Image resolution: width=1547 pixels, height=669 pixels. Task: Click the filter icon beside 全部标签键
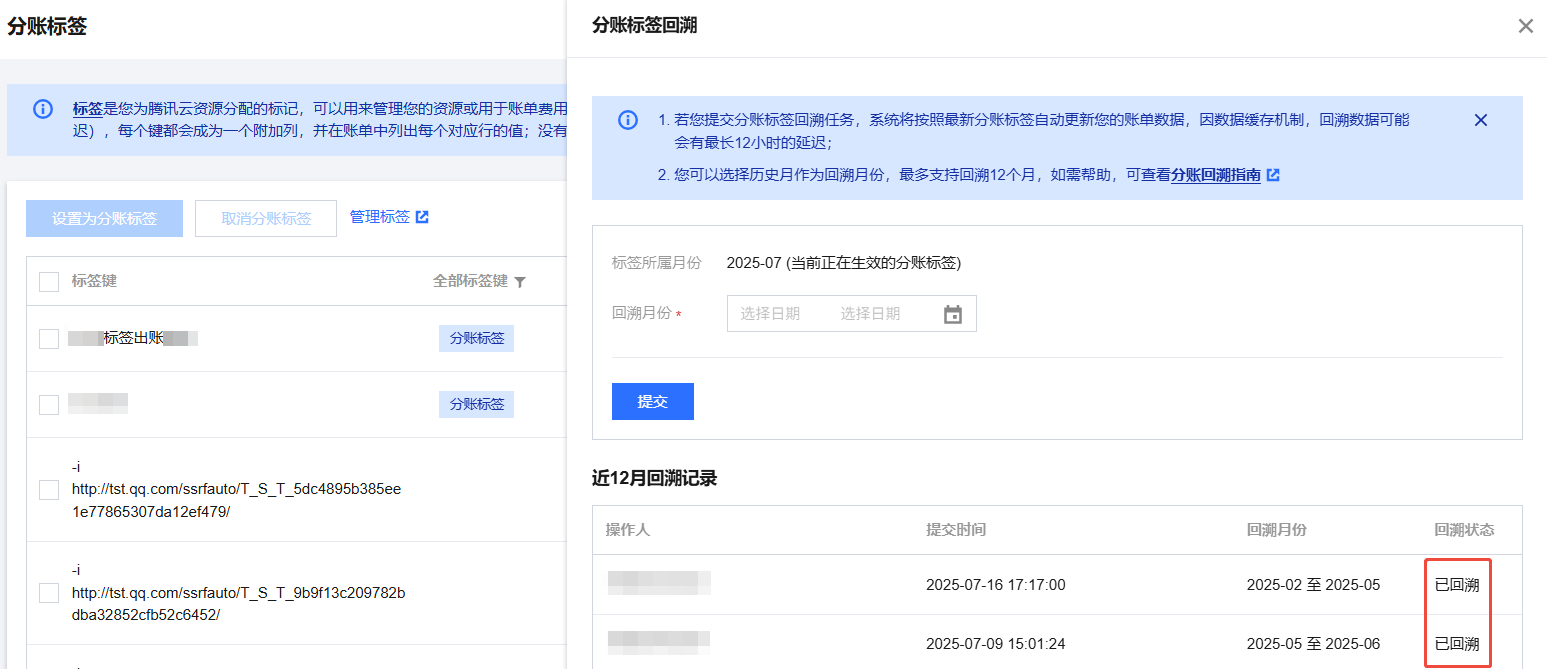click(x=520, y=282)
